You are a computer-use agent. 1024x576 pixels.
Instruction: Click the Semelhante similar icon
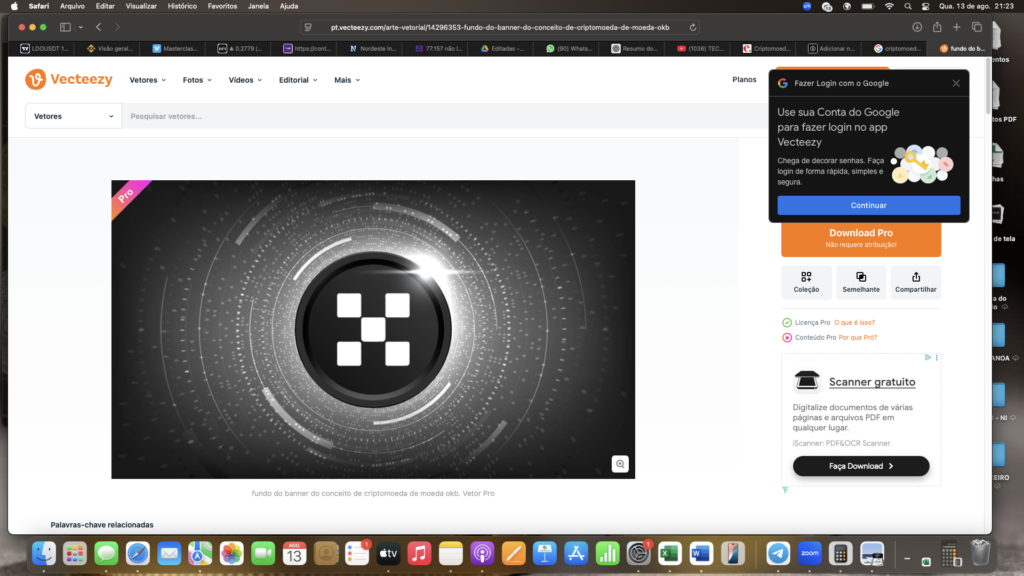point(861,282)
